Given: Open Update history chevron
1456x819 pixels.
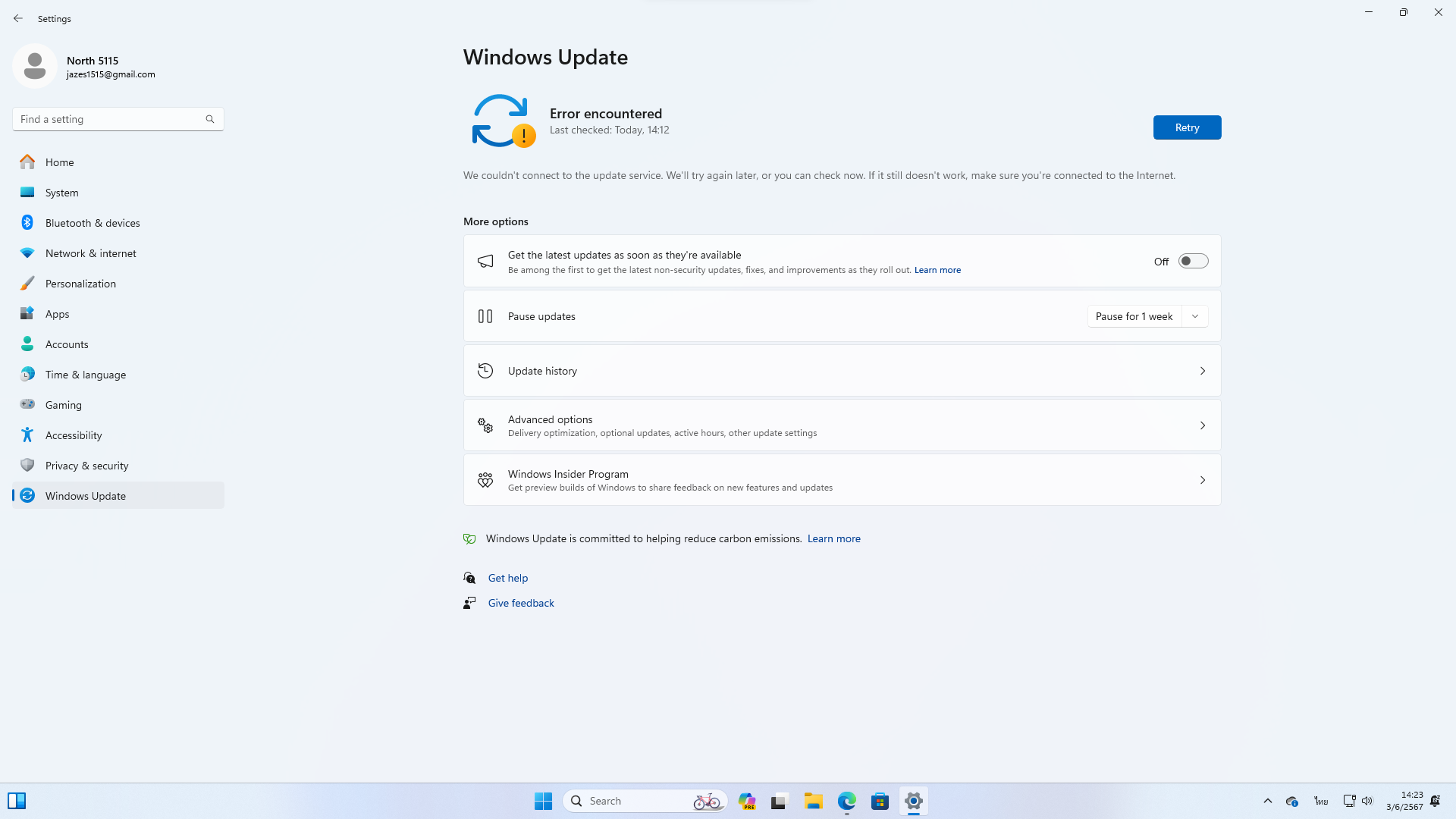Looking at the screenshot, I should pyautogui.click(x=1203, y=371).
